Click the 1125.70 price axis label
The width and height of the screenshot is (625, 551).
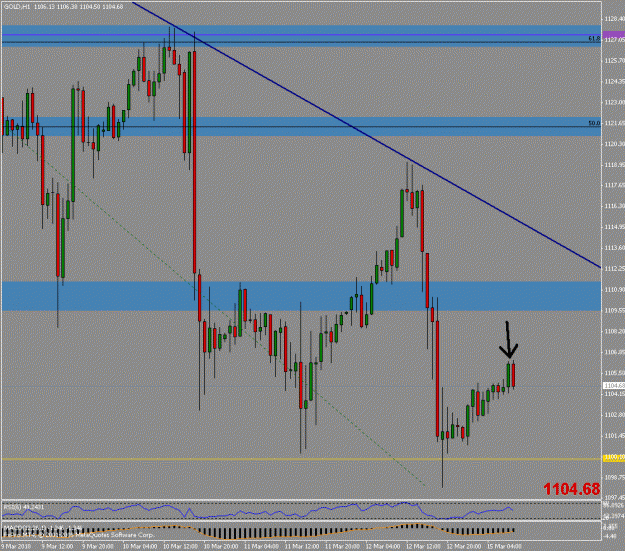coord(614,61)
